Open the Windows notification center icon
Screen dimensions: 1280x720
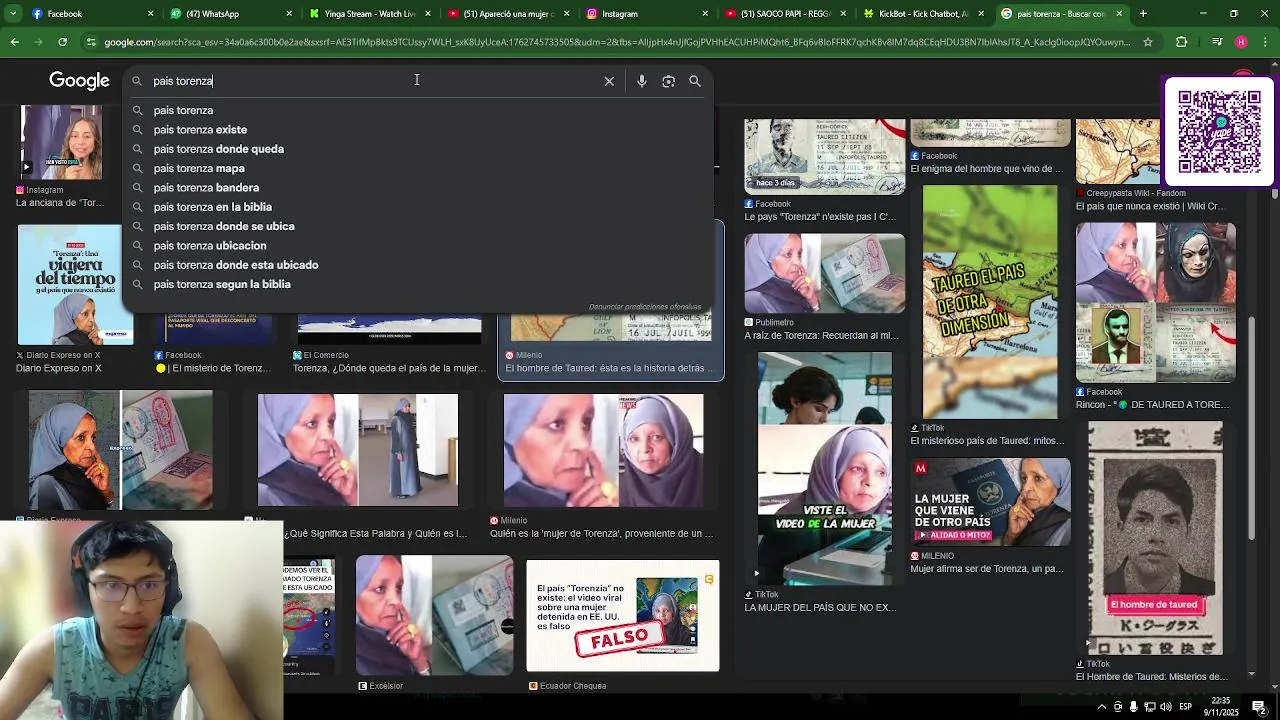pos(1259,707)
